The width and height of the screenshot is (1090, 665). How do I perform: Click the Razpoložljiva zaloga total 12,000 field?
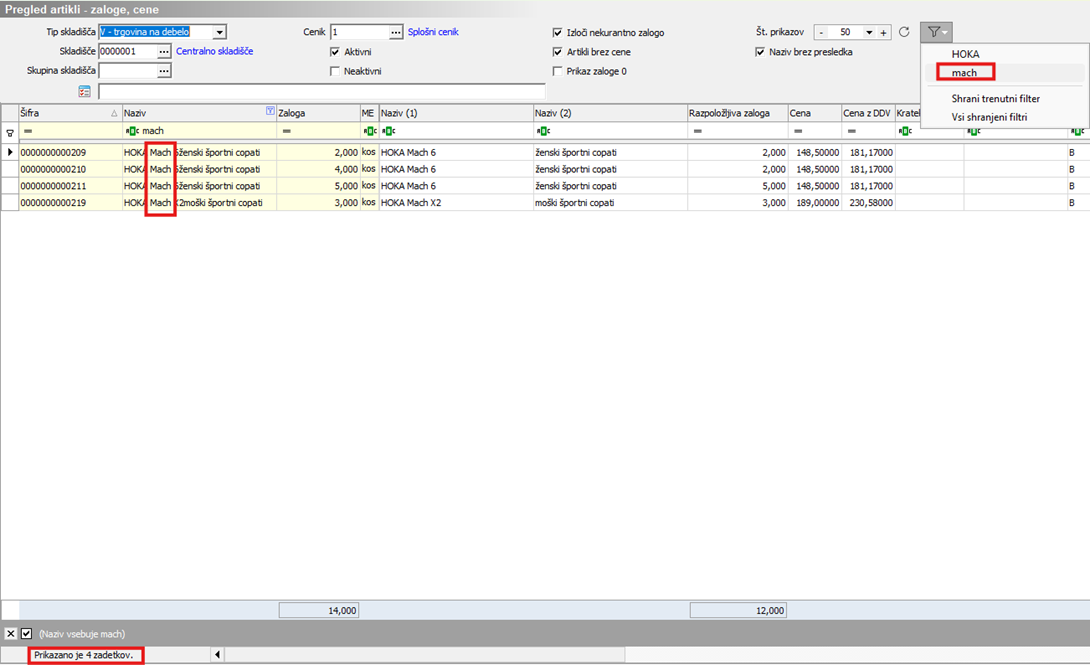(738, 610)
